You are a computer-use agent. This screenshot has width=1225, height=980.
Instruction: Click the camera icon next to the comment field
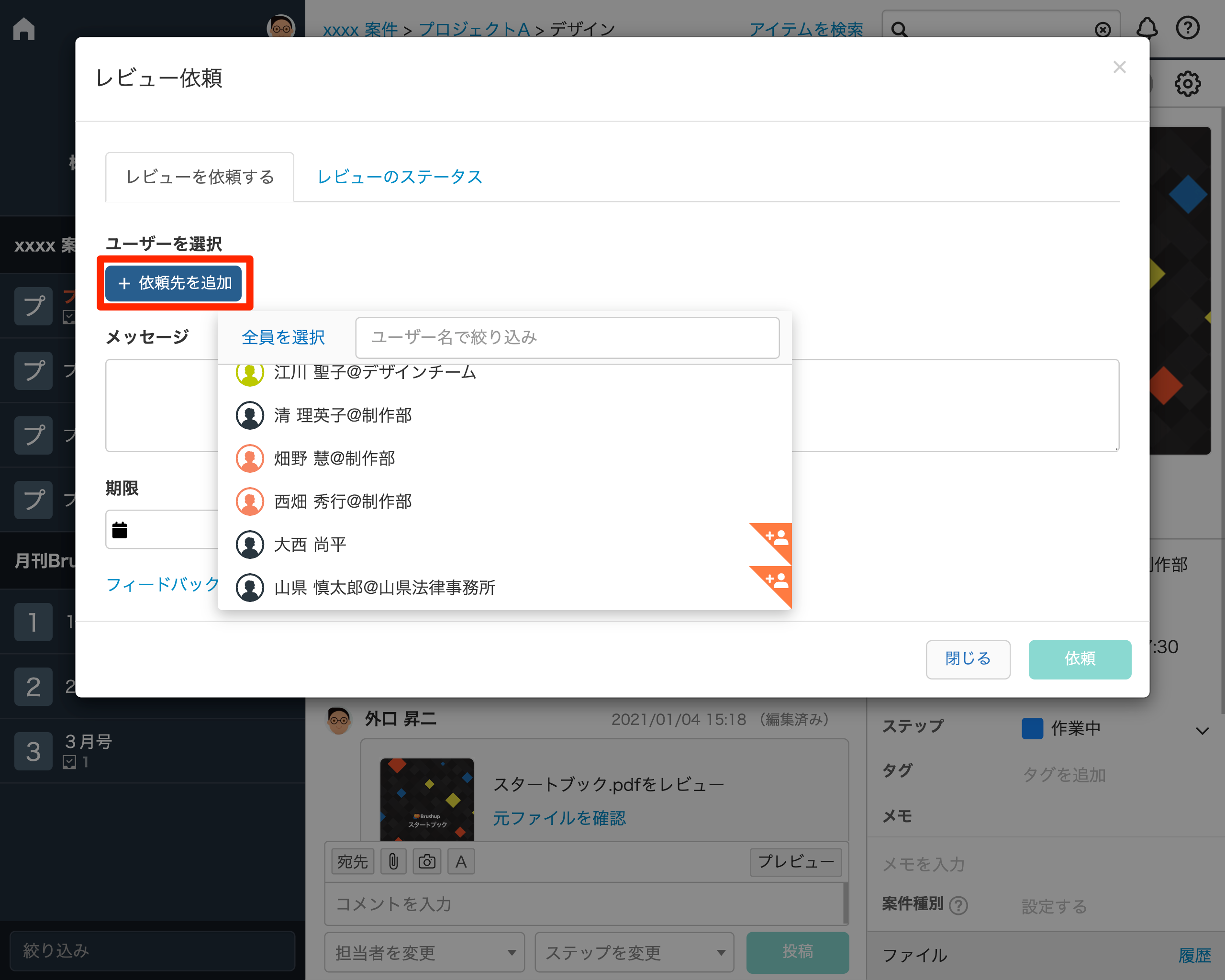coord(427,861)
